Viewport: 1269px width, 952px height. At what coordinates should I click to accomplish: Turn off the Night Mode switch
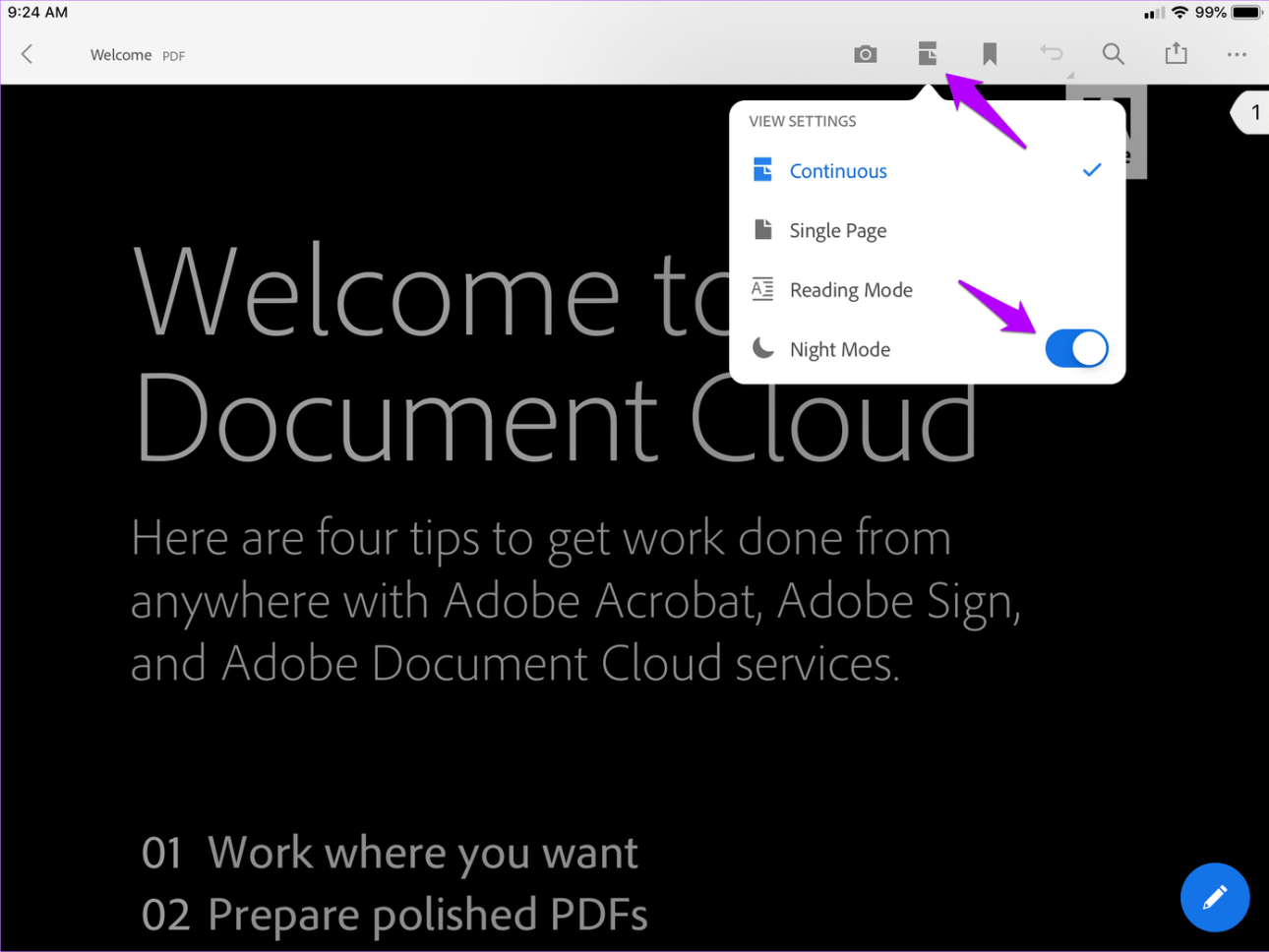tap(1076, 348)
